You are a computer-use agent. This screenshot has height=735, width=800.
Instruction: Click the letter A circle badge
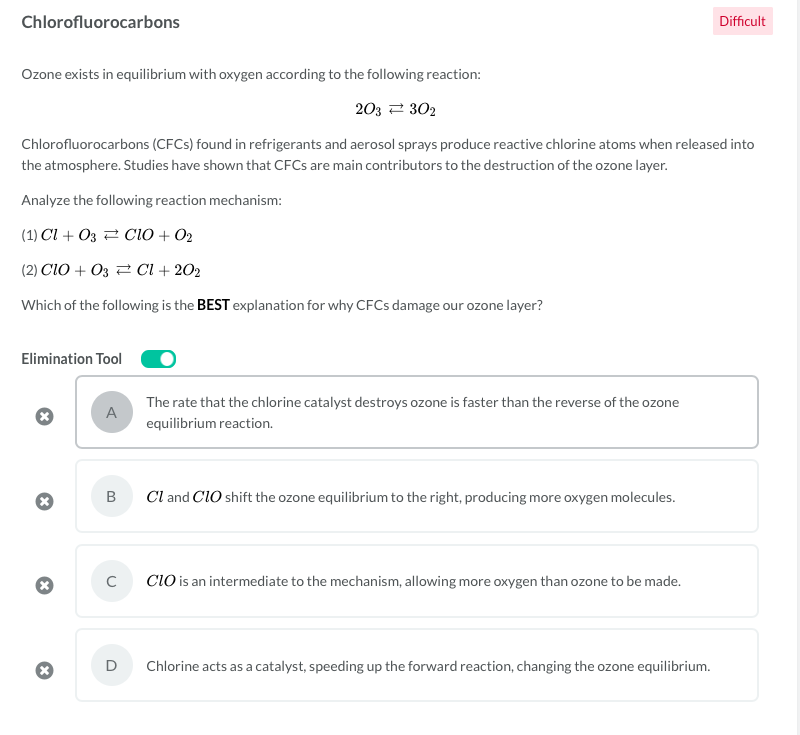[x=111, y=411]
